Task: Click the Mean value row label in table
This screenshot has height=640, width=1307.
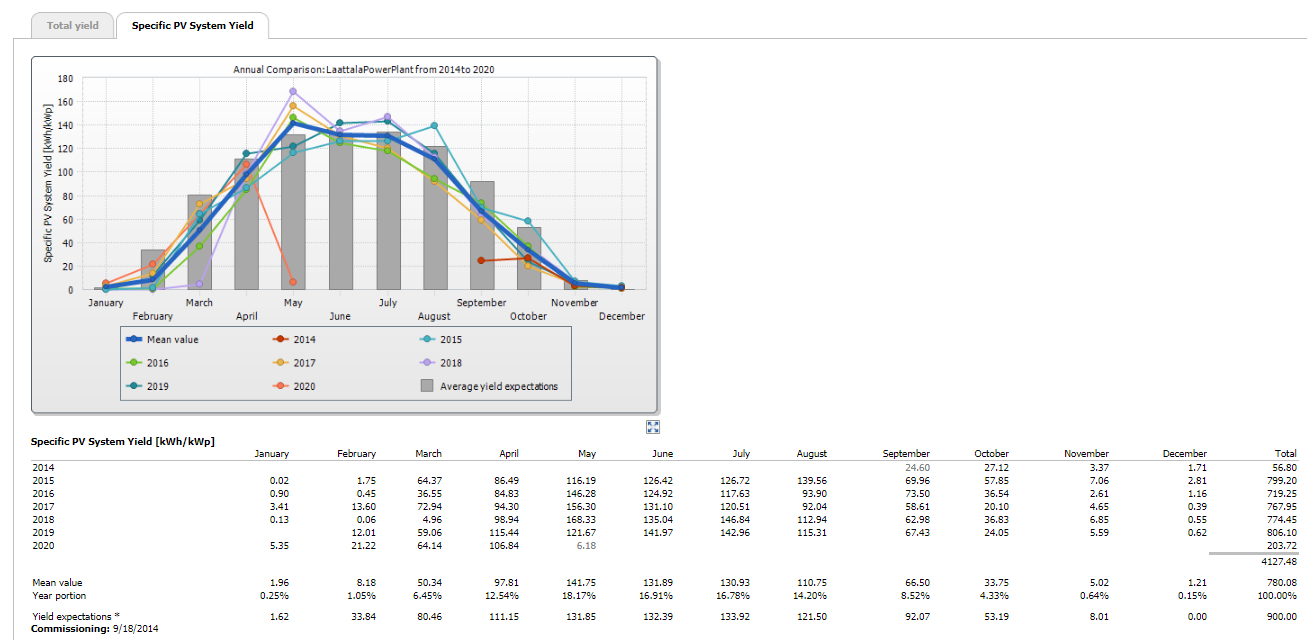Action: (56, 582)
